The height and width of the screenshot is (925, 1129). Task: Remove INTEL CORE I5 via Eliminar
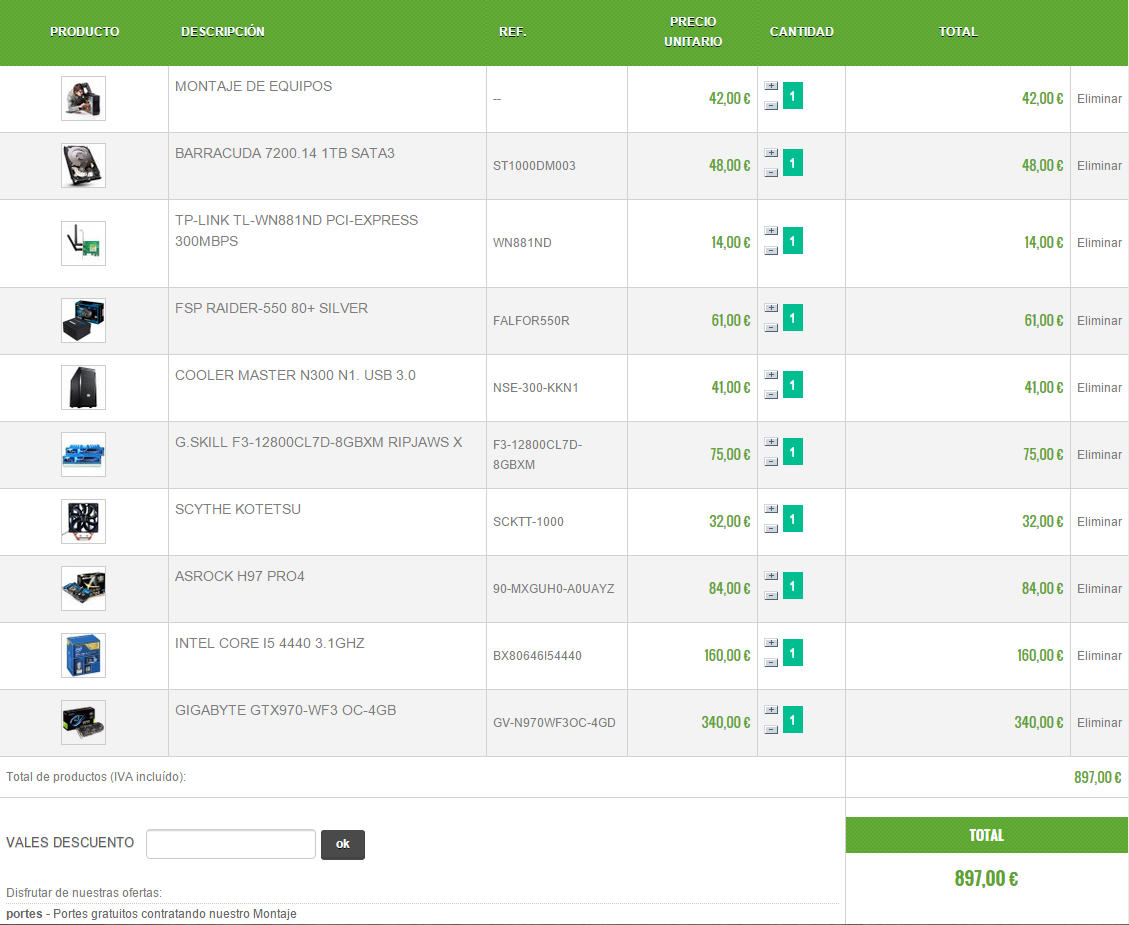click(x=1099, y=655)
